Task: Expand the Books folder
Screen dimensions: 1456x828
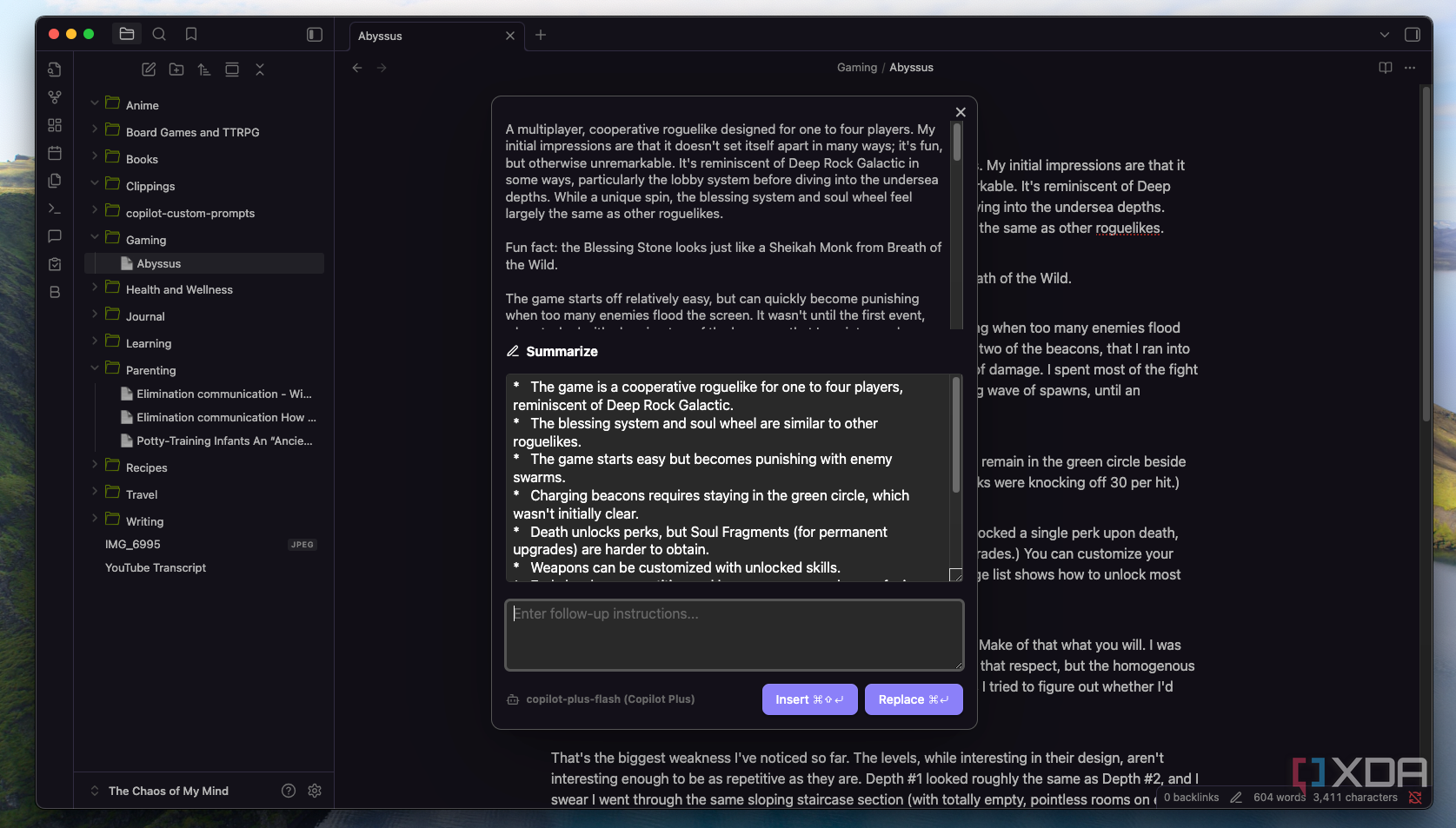Action: [x=95, y=157]
